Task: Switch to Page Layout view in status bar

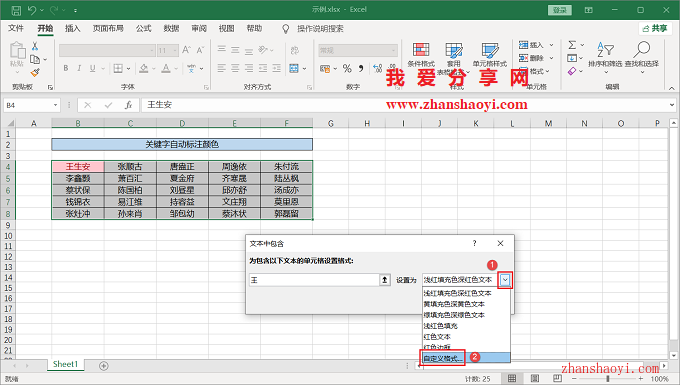Action: click(535, 378)
